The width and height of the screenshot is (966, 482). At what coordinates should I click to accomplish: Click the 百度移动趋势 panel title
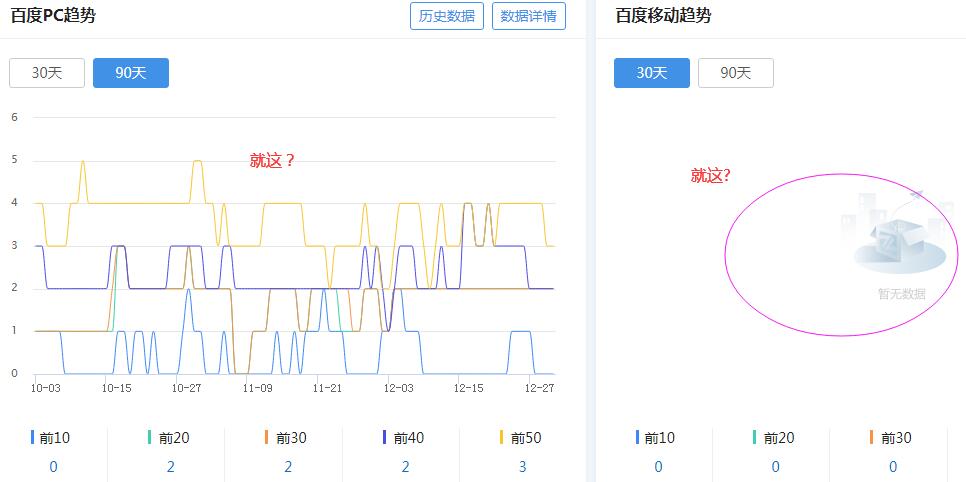click(663, 16)
